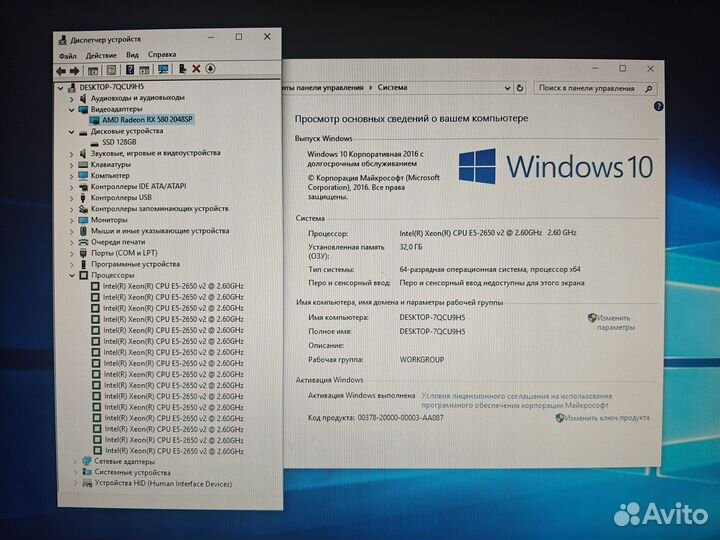Scan for hardware changes monitor icon
This screenshot has width=720, height=540.
163,69
